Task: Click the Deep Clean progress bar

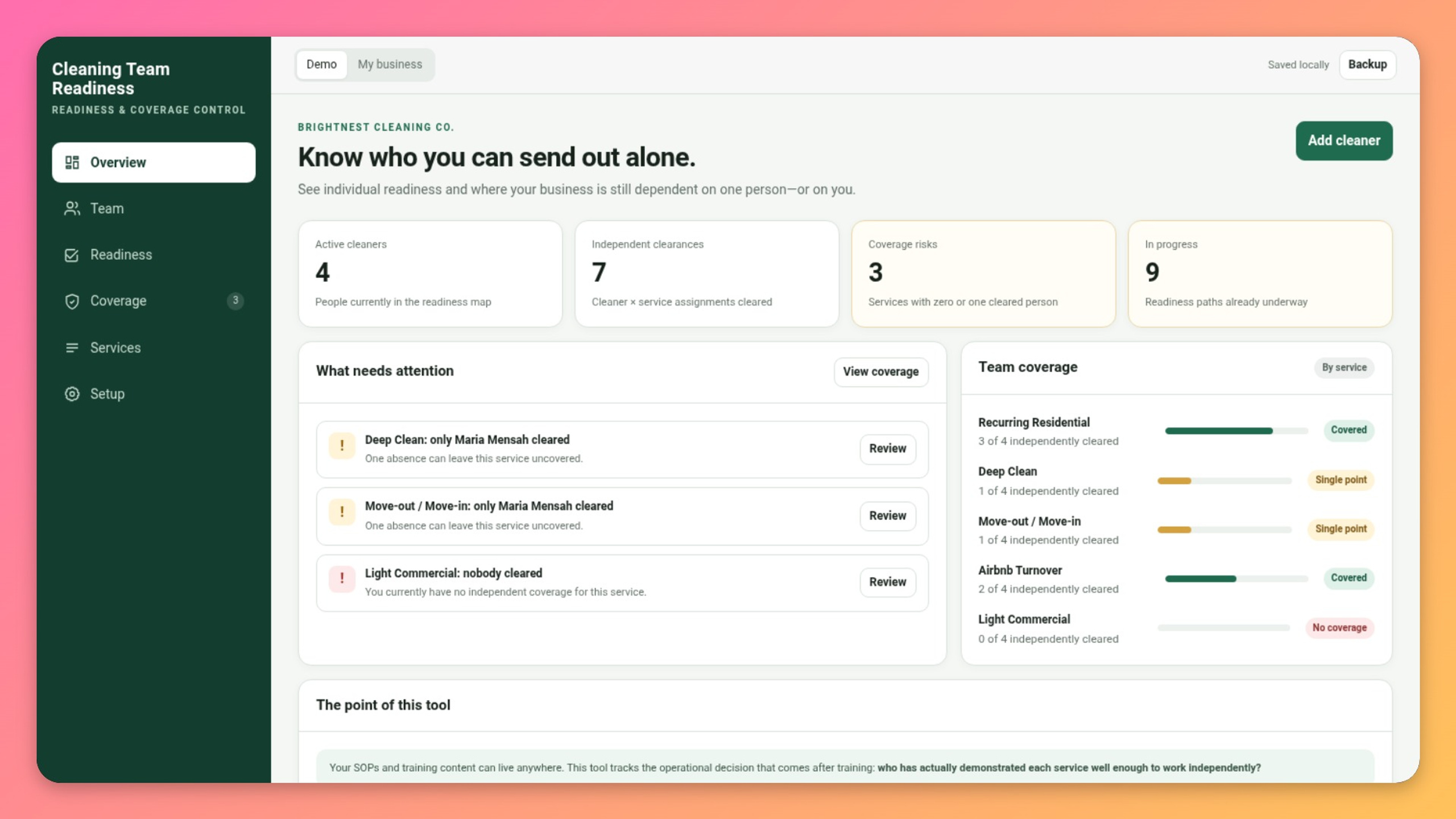Action: tap(1224, 481)
